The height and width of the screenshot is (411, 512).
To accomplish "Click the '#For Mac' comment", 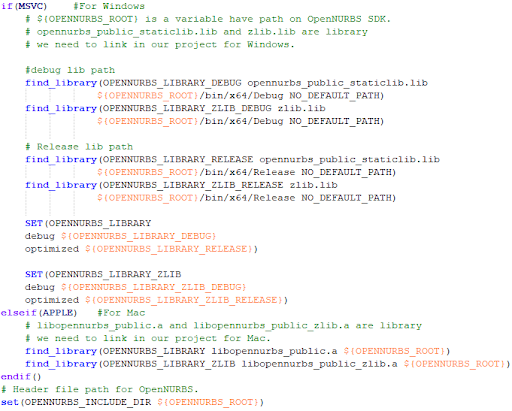I will tap(121, 313).
